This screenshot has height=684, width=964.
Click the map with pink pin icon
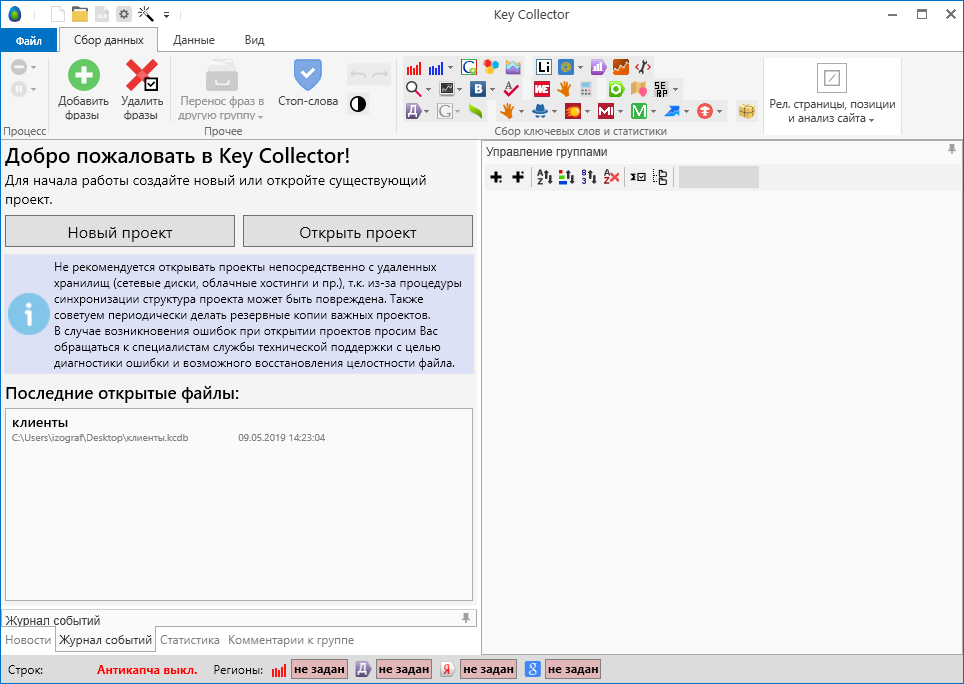(639, 89)
